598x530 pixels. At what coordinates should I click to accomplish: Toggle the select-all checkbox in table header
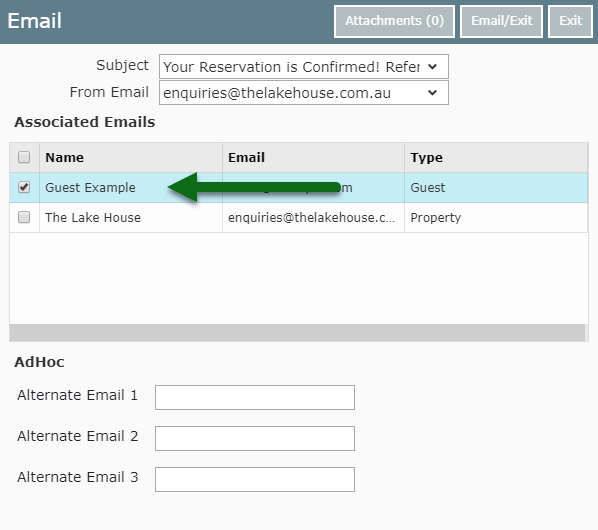[24, 157]
